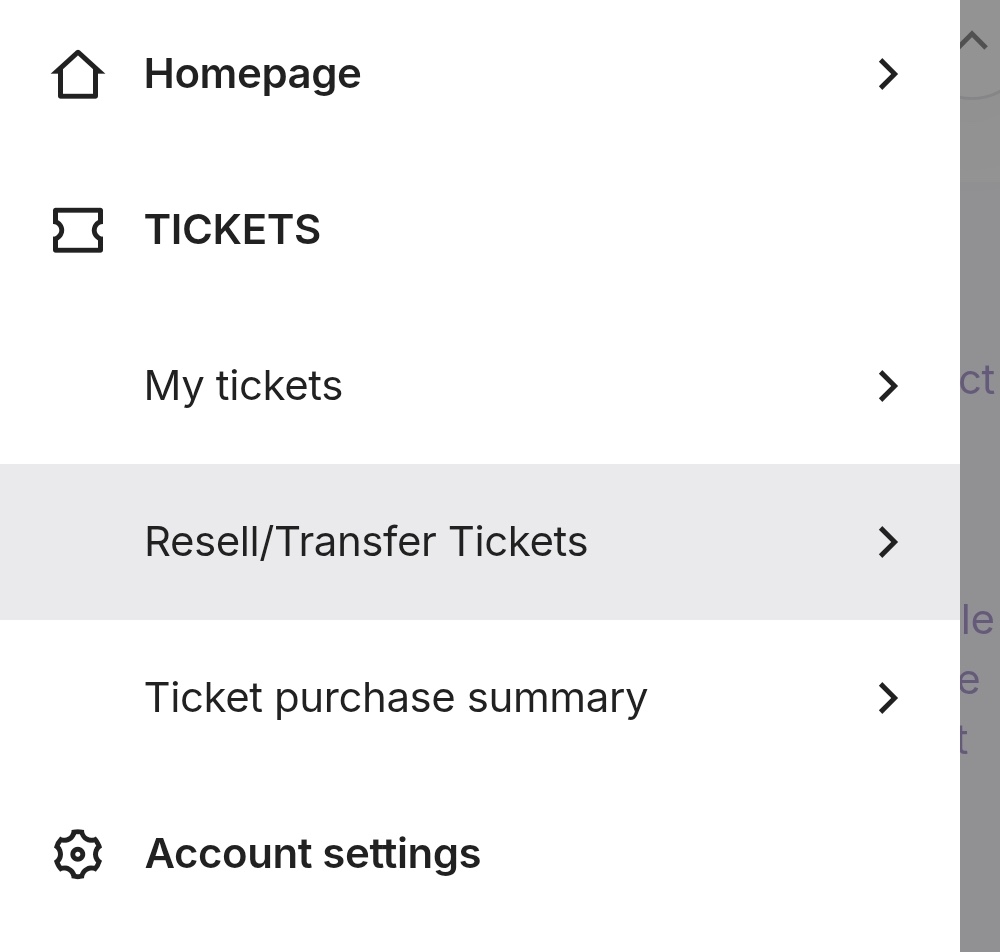Open Account settings label
This screenshot has width=1000, height=952.
pyautogui.click(x=312, y=854)
